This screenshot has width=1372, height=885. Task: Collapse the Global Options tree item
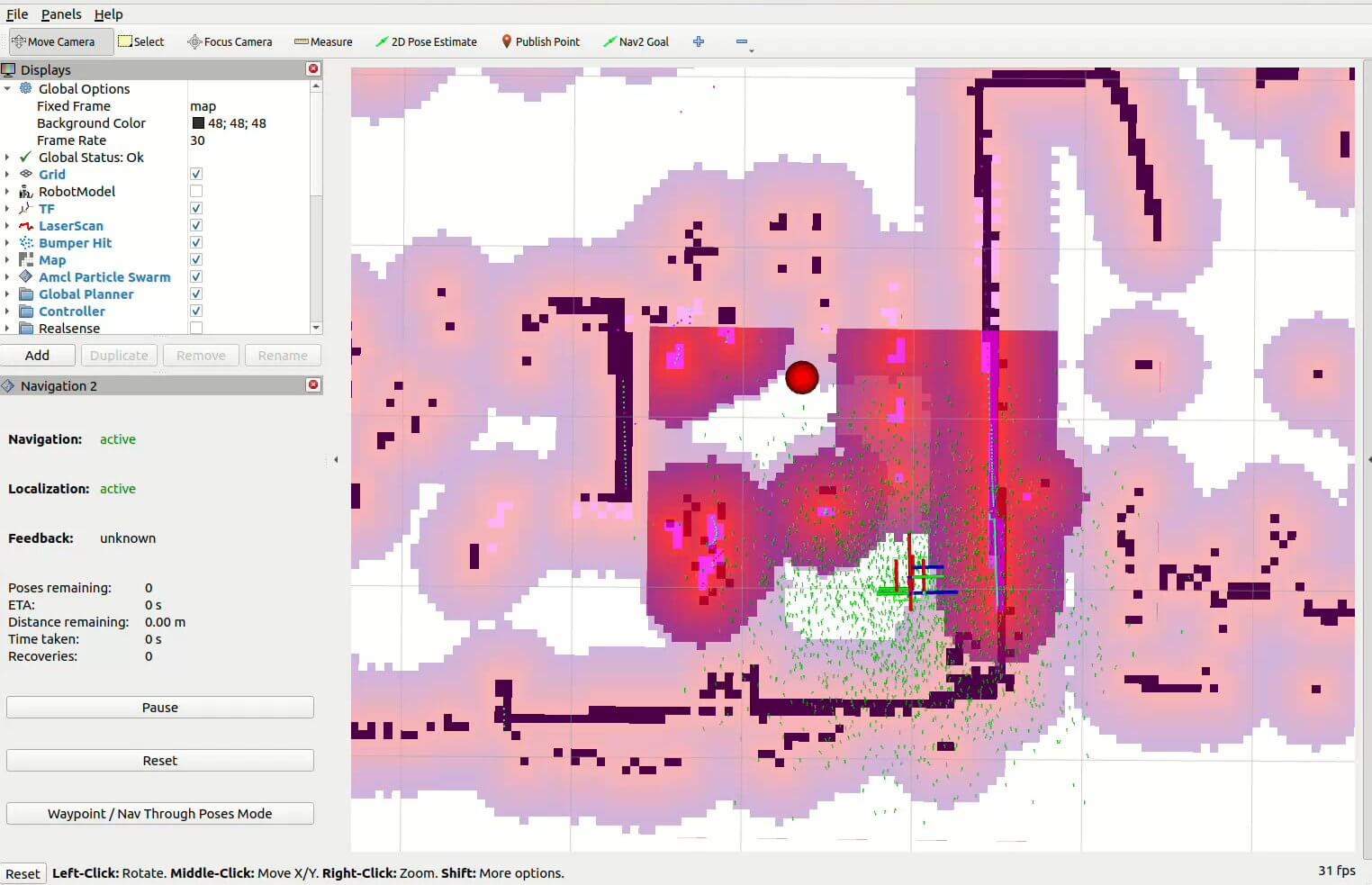7,89
